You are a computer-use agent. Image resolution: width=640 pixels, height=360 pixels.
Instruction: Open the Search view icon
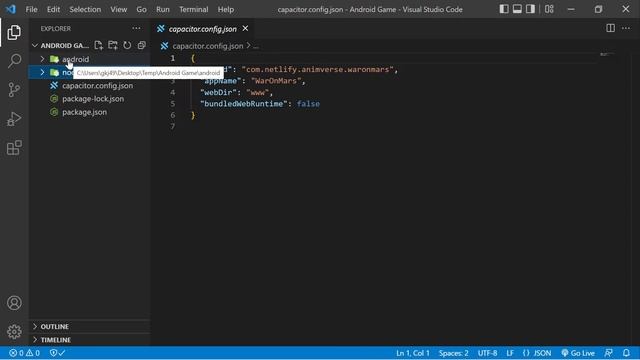pos(14,61)
